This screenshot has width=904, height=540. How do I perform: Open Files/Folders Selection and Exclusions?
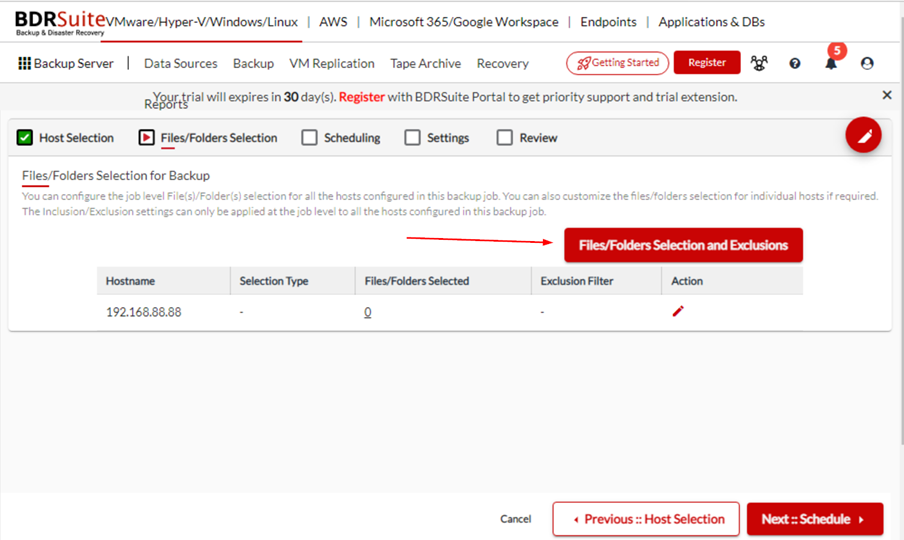683,245
